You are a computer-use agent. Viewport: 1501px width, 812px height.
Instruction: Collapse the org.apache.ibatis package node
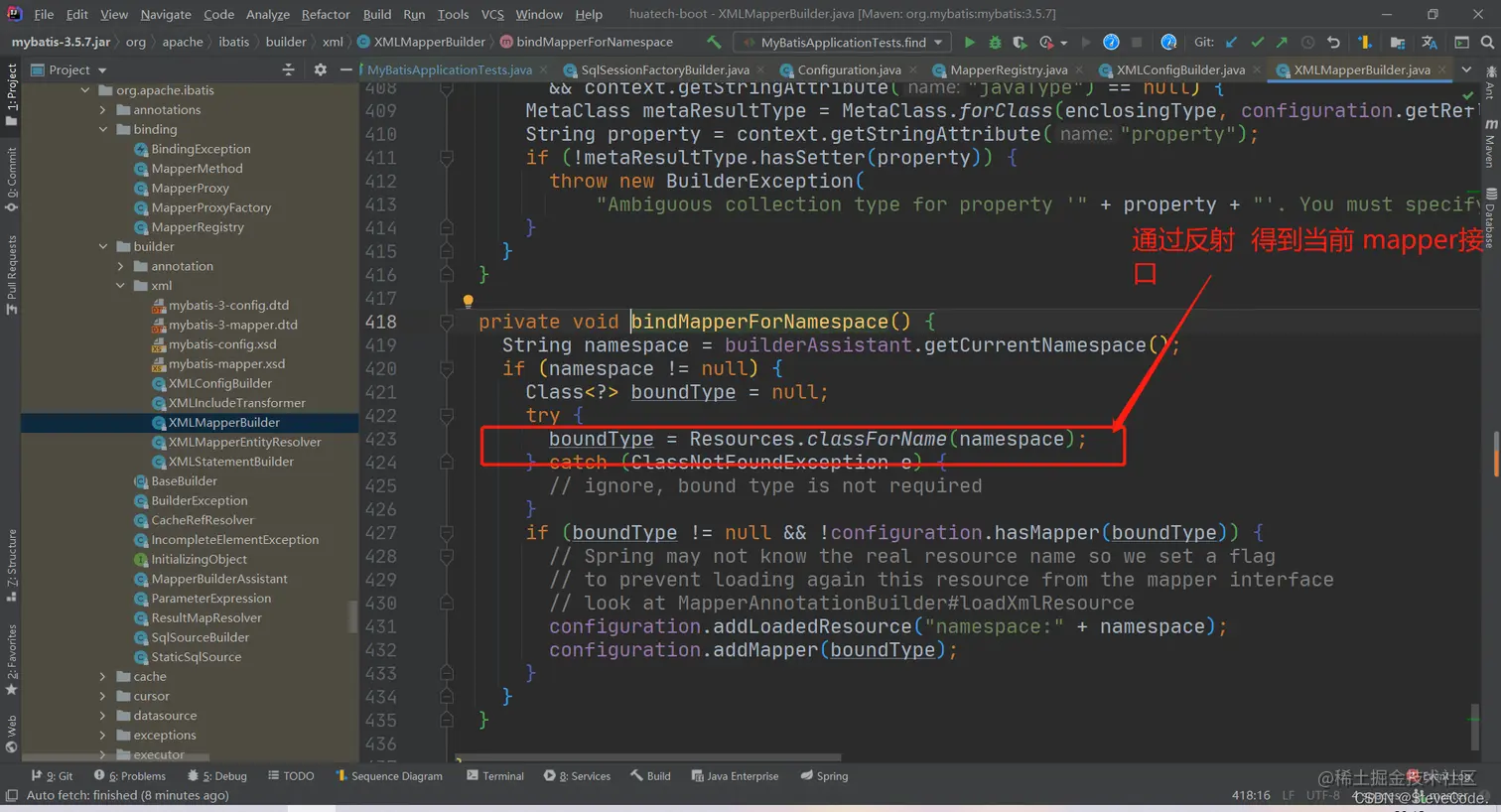(x=85, y=90)
